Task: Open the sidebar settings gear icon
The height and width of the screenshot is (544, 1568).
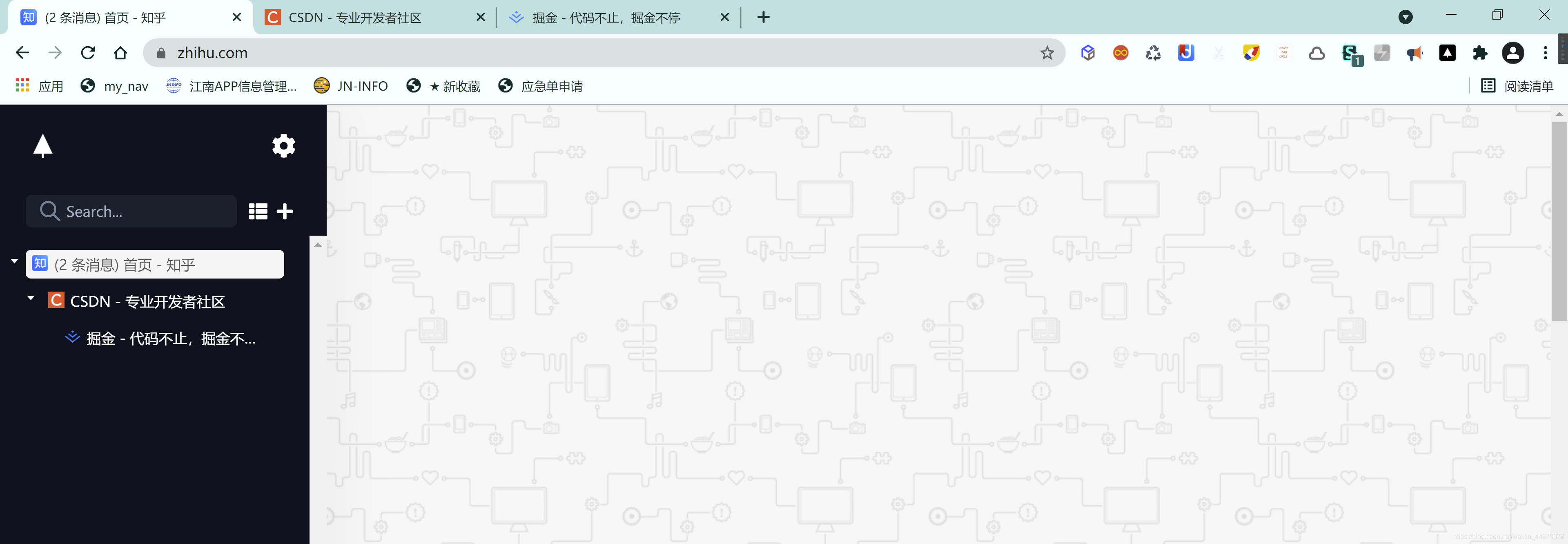Action: tap(284, 146)
